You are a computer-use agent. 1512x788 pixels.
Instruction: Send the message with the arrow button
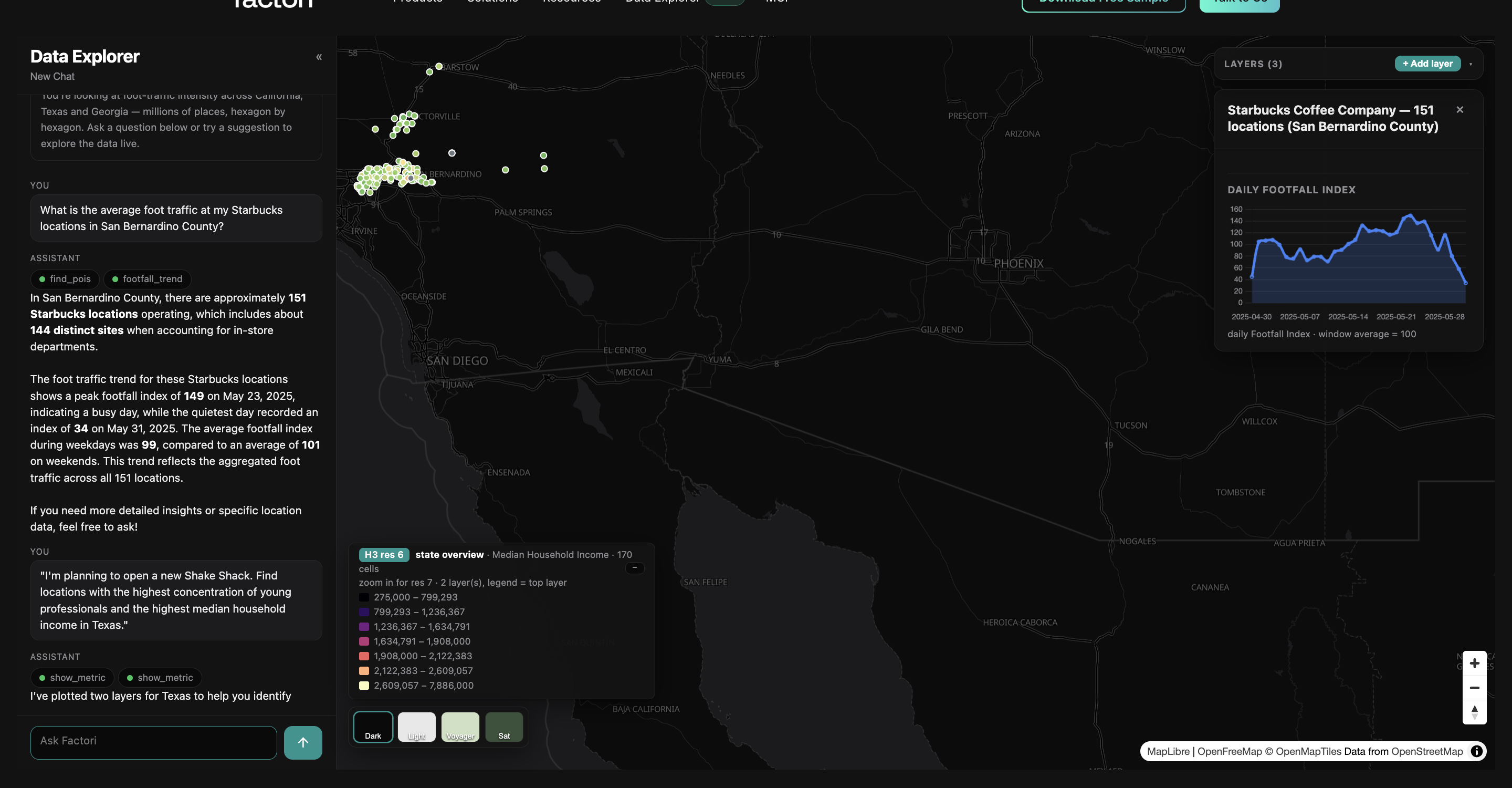pos(303,742)
